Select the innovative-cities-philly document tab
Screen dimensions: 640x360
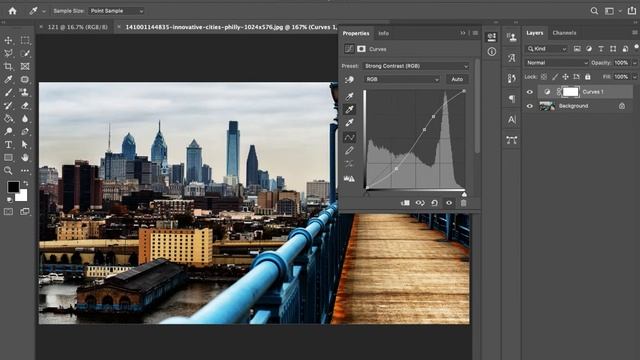click(231, 27)
